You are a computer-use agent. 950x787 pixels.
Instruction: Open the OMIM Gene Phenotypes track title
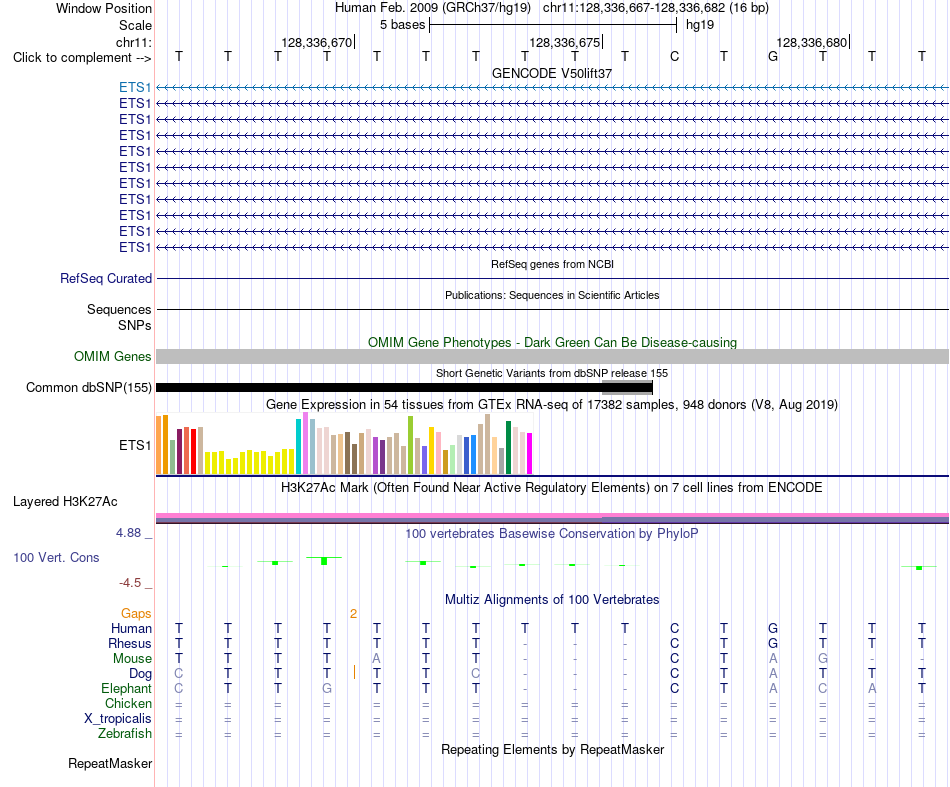tap(553, 342)
